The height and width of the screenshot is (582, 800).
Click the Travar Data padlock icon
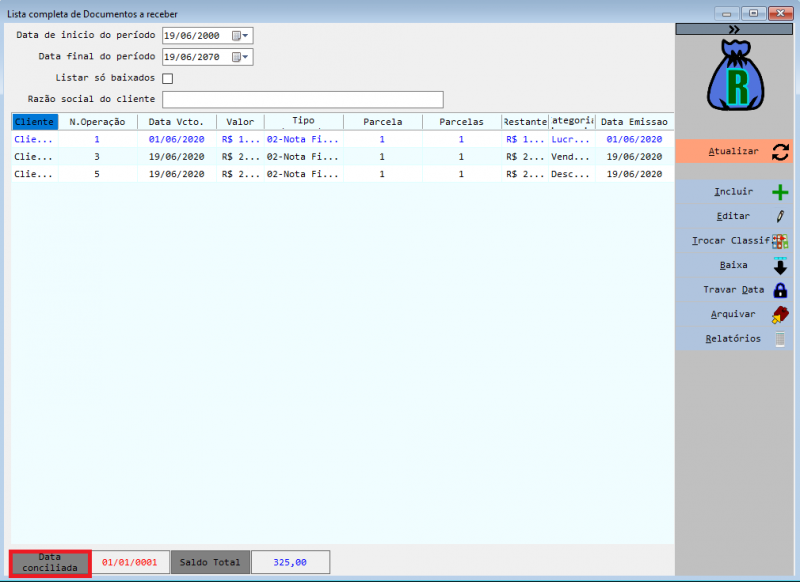click(780, 290)
